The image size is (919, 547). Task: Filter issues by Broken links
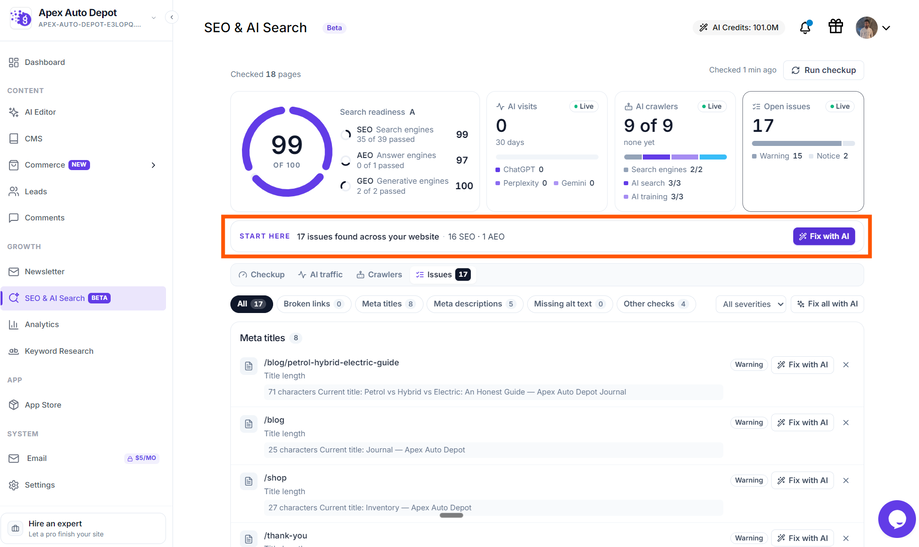point(314,304)
